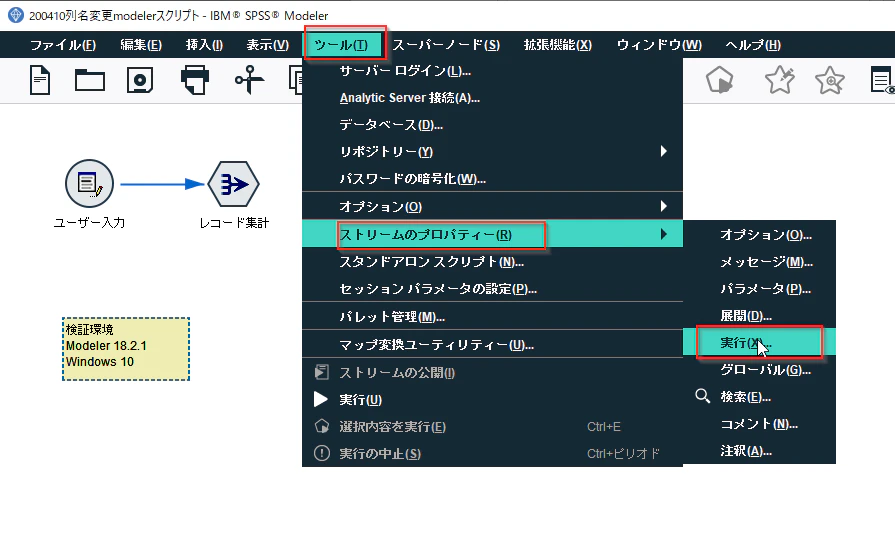This screenshot has width=895, height=542.
Task: Choose マップ変換ユーティリティー(U)...
Action: point(492,345)
